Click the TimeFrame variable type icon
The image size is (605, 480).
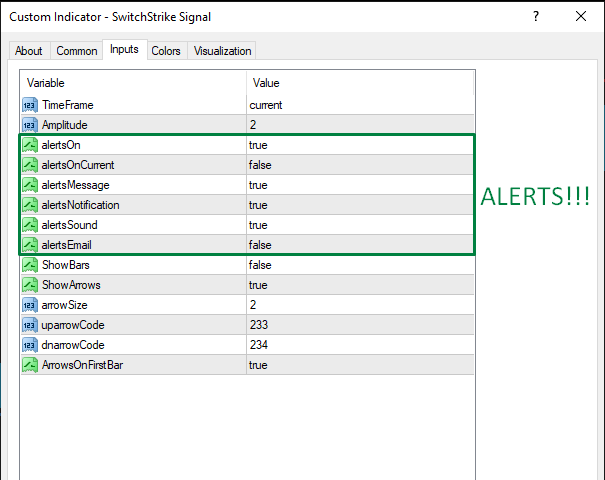(29, 105)
